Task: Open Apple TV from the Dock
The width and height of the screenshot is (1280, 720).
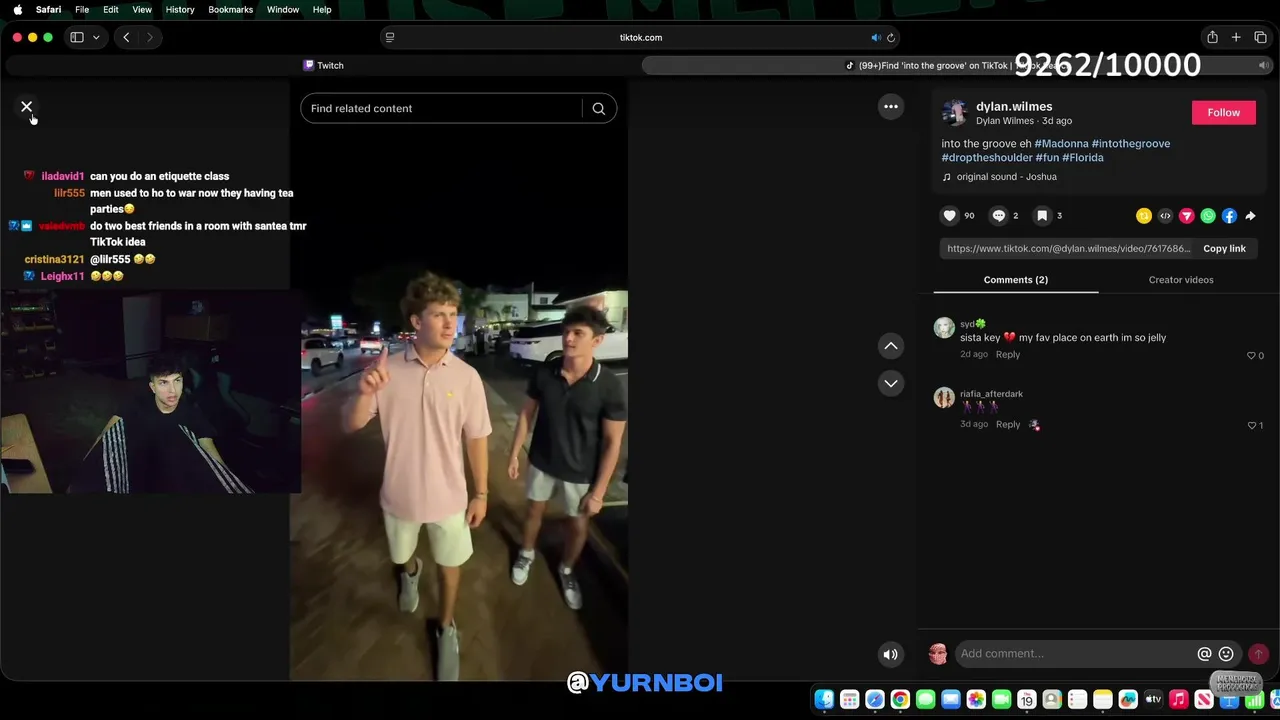Action: click(x=1153, y=699)
